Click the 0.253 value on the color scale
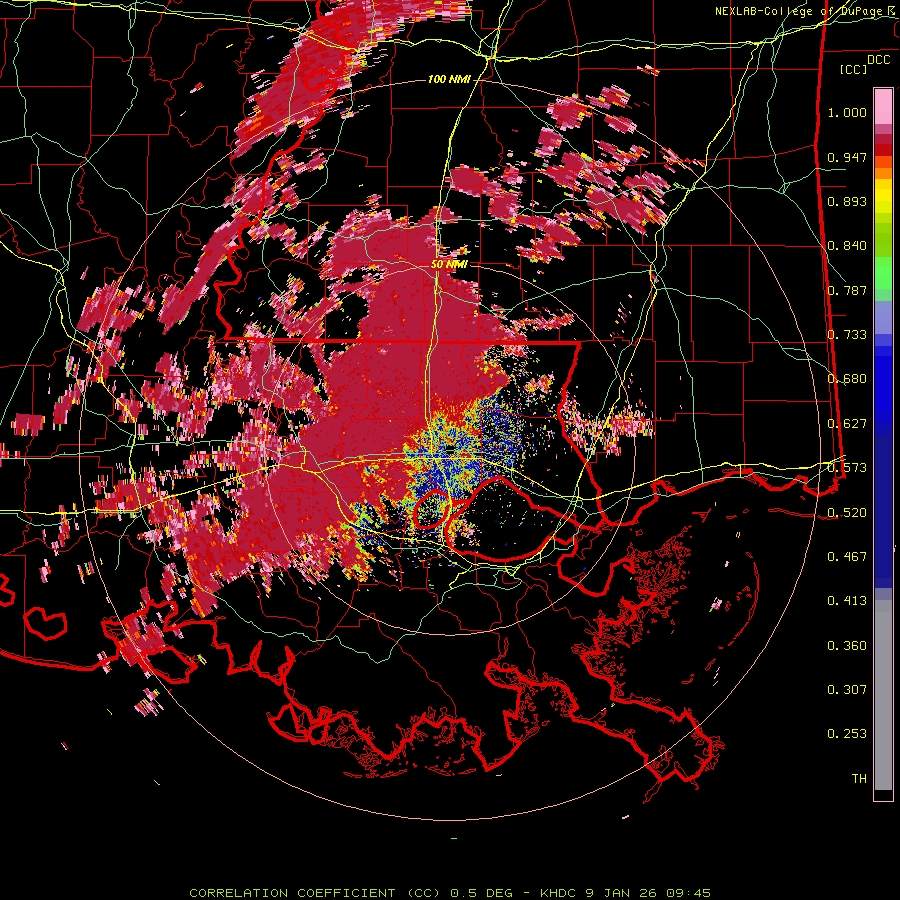Image resolution: width=900 pixels, height=900 pixels. 847,734
